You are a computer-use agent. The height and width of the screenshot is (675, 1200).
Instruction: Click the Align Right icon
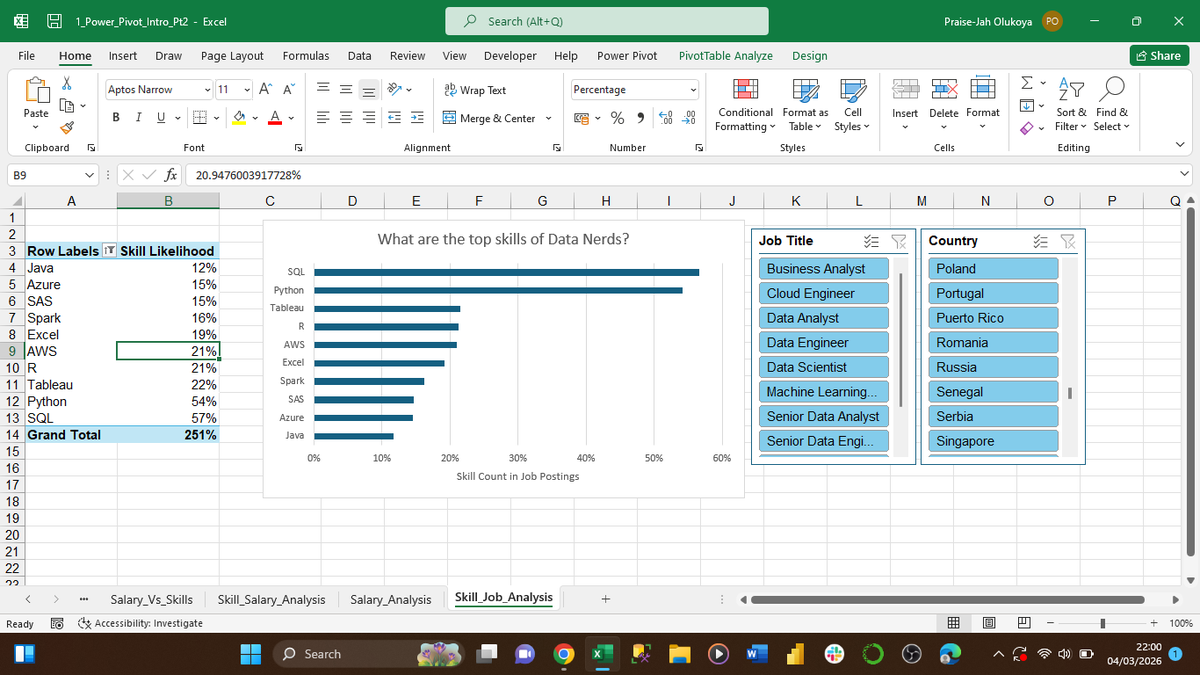(370, 119)
